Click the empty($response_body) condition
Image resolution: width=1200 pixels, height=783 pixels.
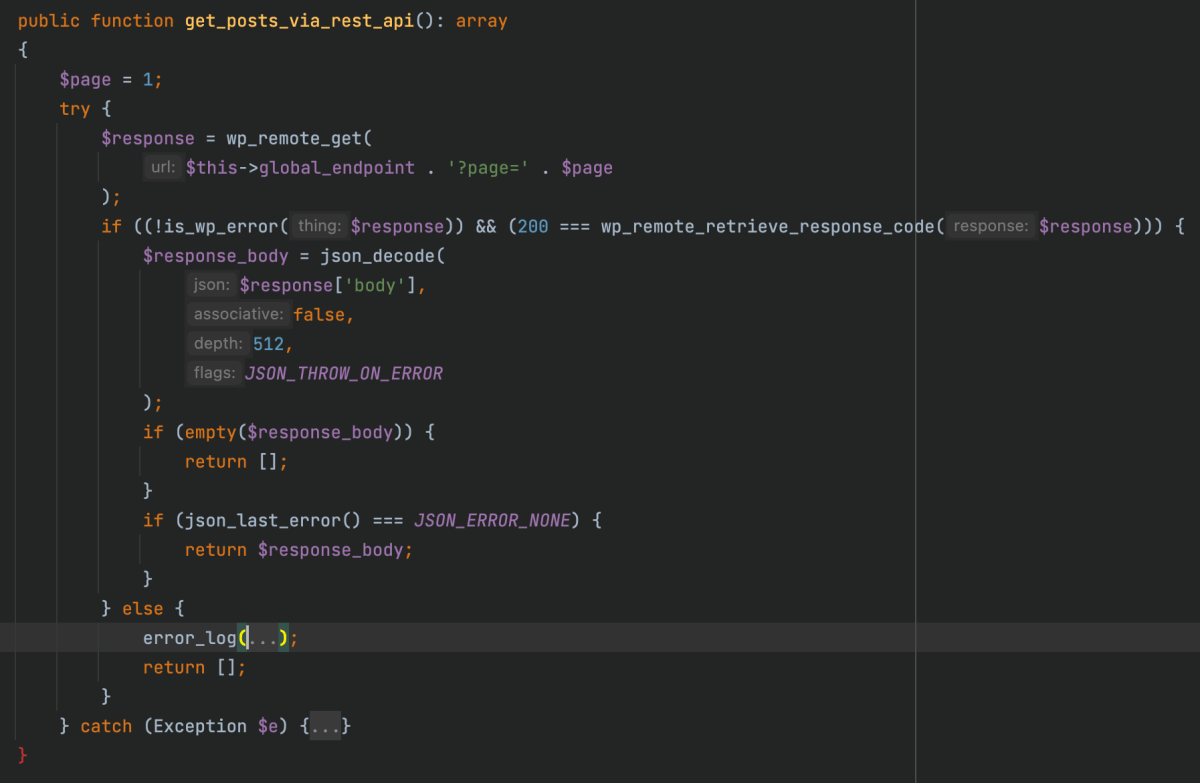click(295, 433)
